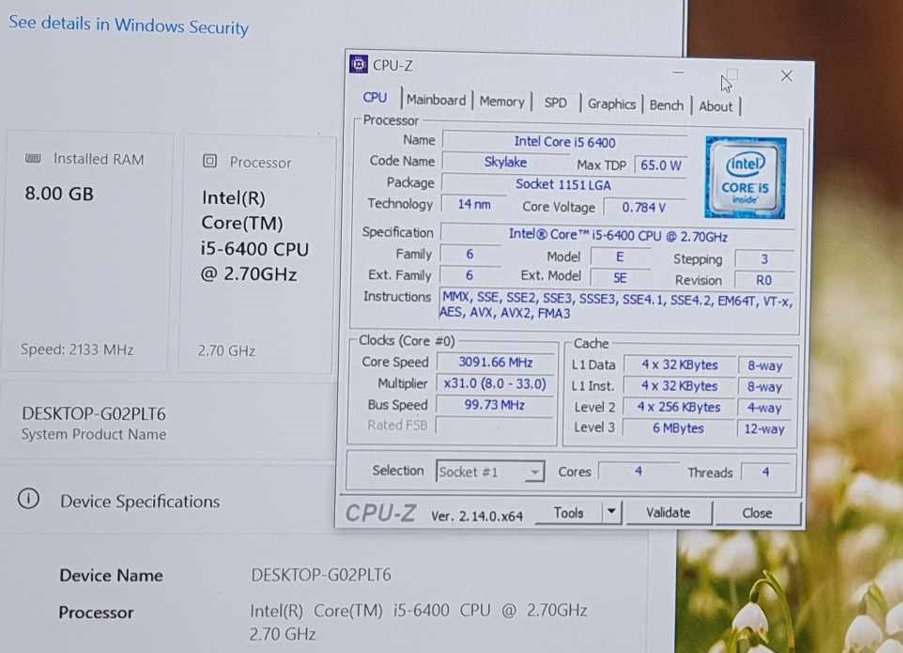Click the 14 nm technology value
The height and width of the screenshot is (653, 903).
(x=474, y=204)
